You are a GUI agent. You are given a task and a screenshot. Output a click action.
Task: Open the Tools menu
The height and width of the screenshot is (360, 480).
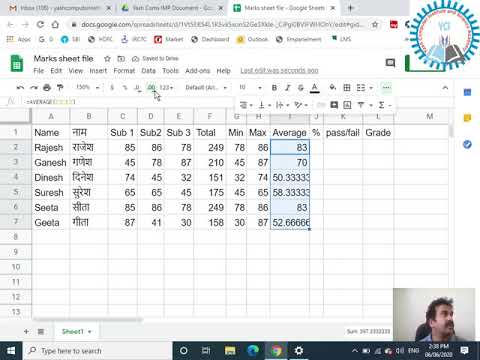pyautogui.click(x=171, y=71)
